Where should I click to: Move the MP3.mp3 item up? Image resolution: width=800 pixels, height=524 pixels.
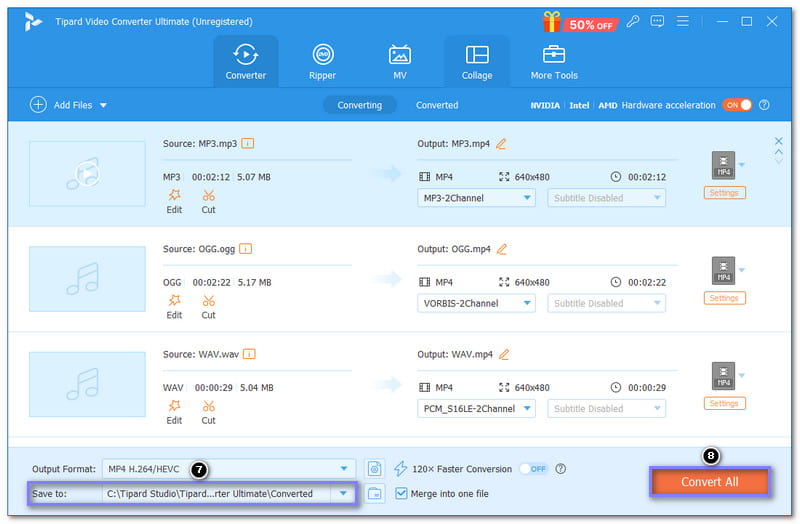[x=778, y=152]
